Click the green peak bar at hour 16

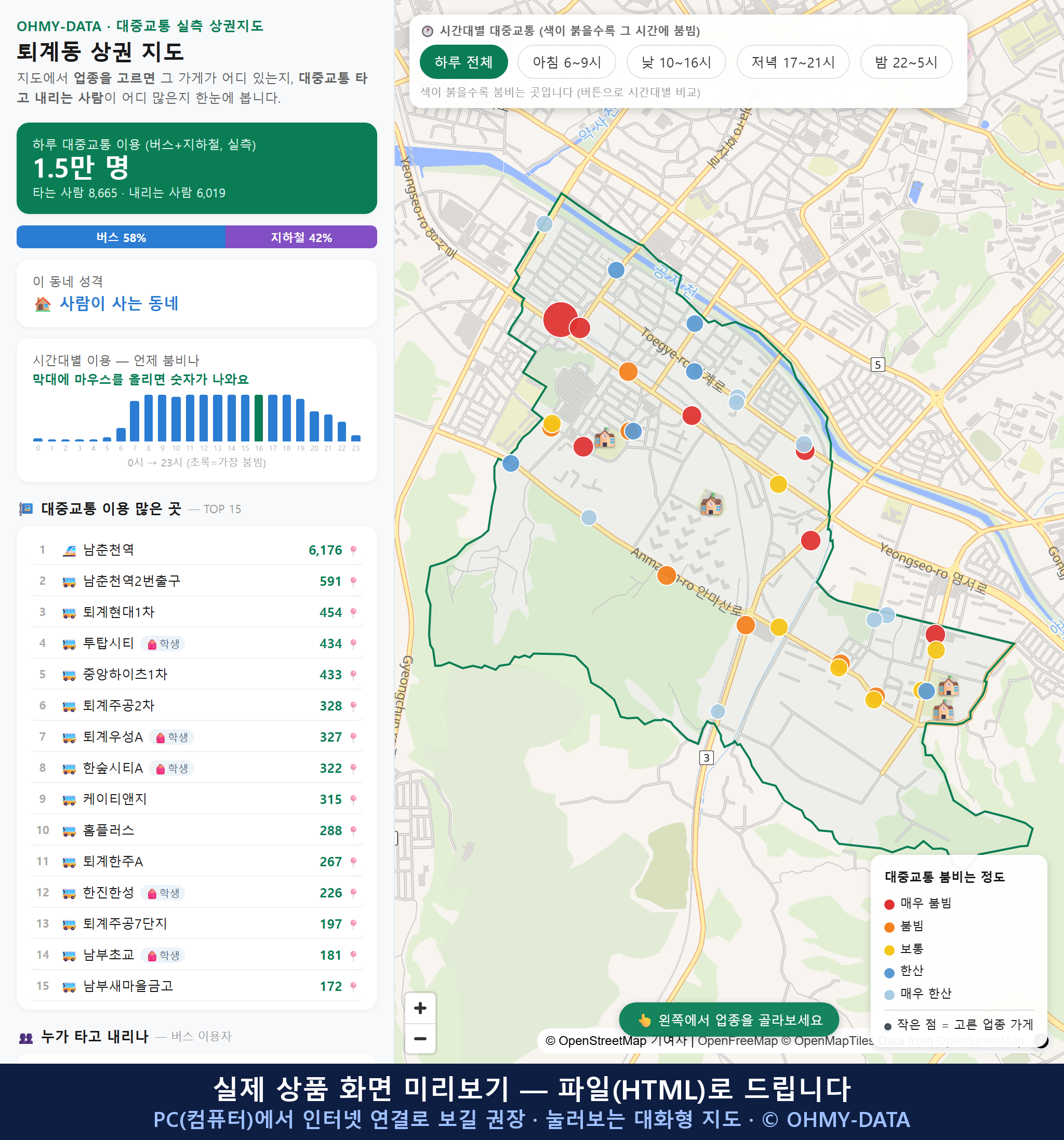pyautogui.click(x=259, y=418)
